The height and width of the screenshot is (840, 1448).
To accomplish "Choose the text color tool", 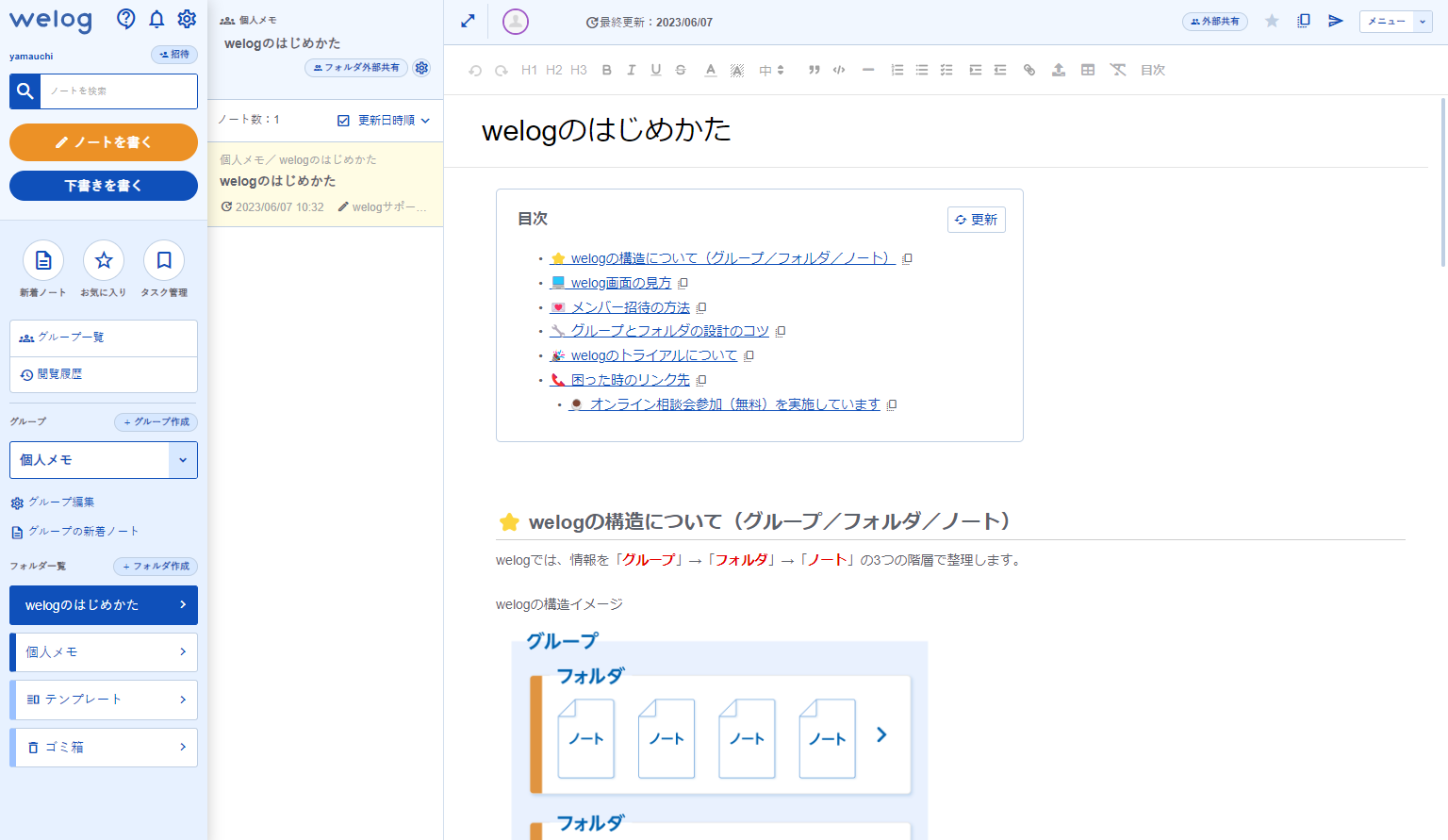I will [711, 70].
